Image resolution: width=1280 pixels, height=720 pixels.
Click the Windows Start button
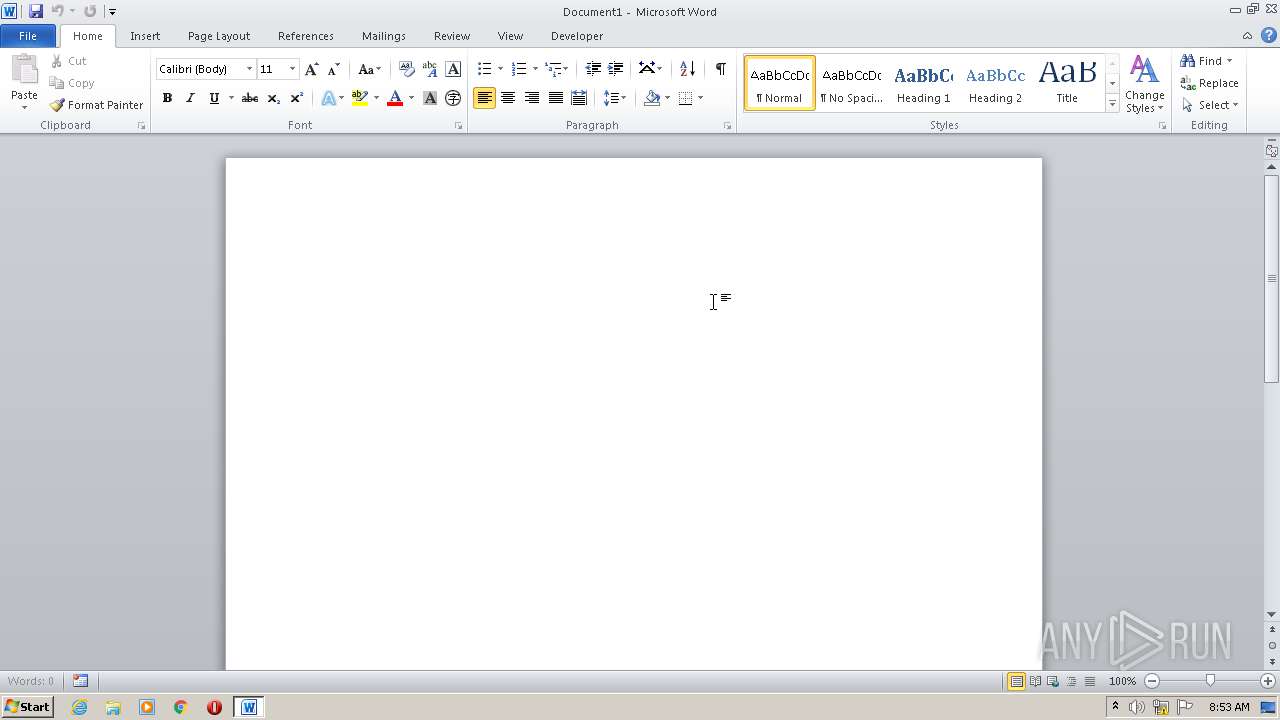27,707
